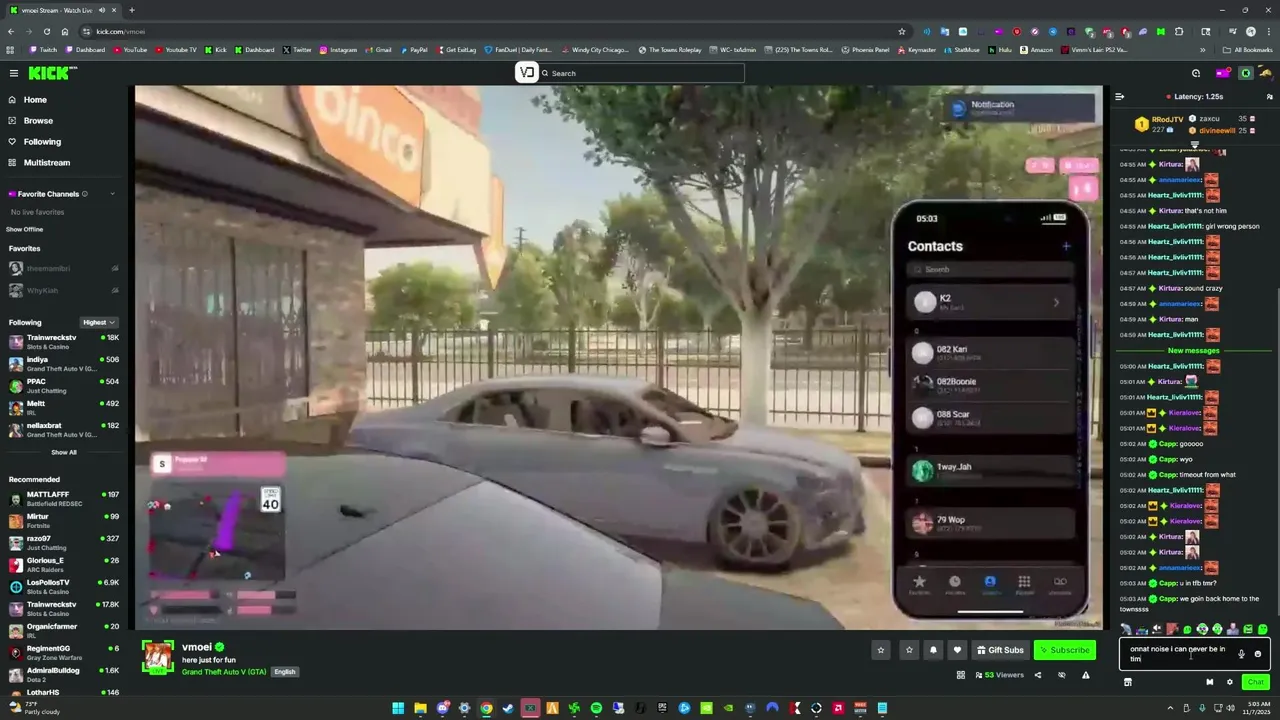Screen dimensions: 1280x720
Task: Click the microphone icon in chat input
Action: (x=1241, y=654)
